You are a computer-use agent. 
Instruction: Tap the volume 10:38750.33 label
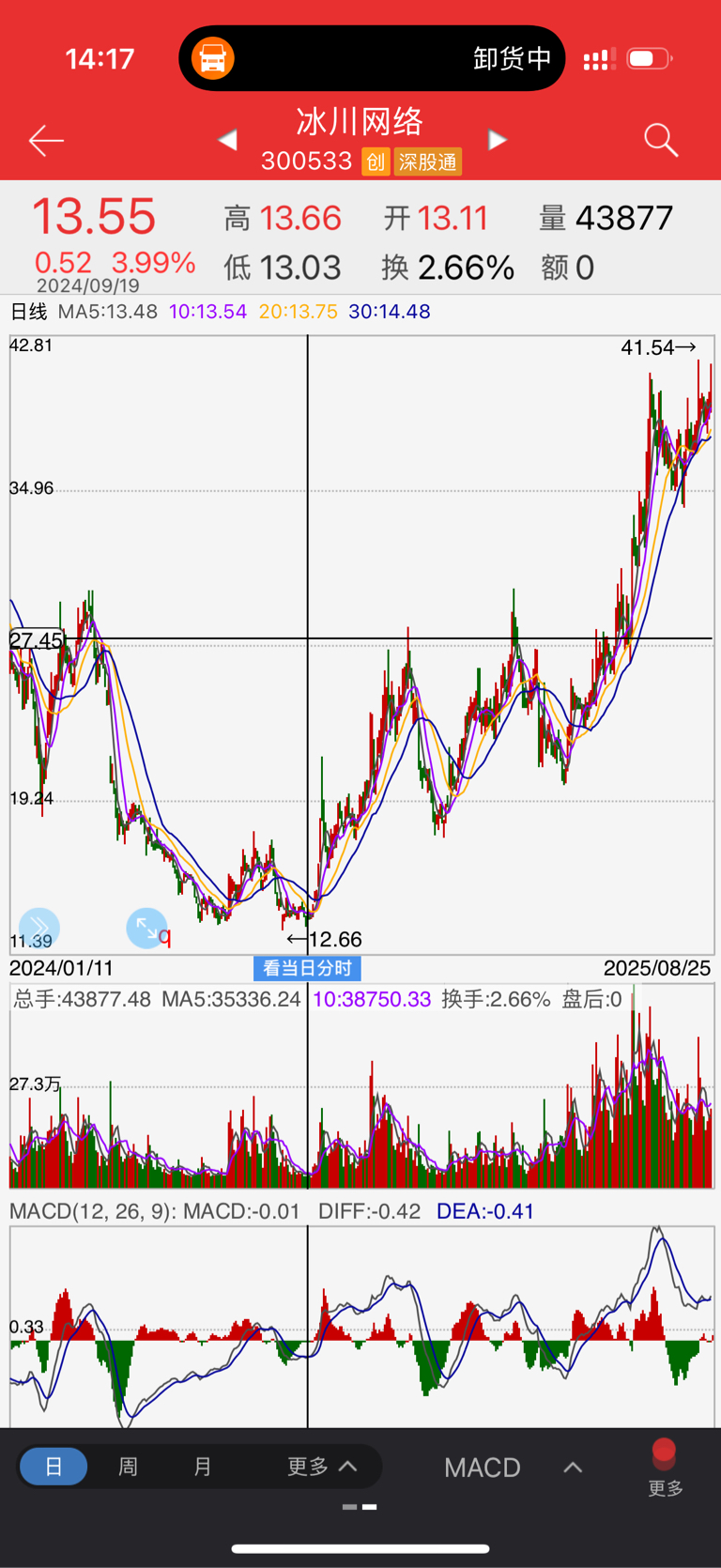coord(372,999)
